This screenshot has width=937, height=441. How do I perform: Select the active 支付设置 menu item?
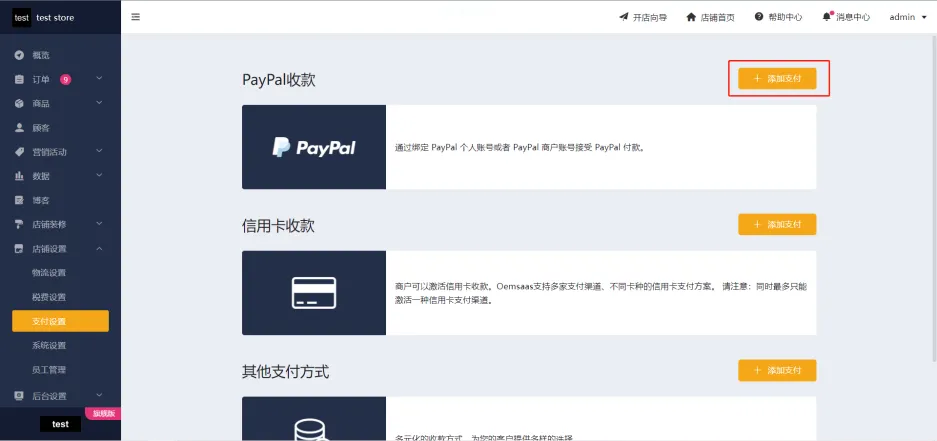coord(60,321)
